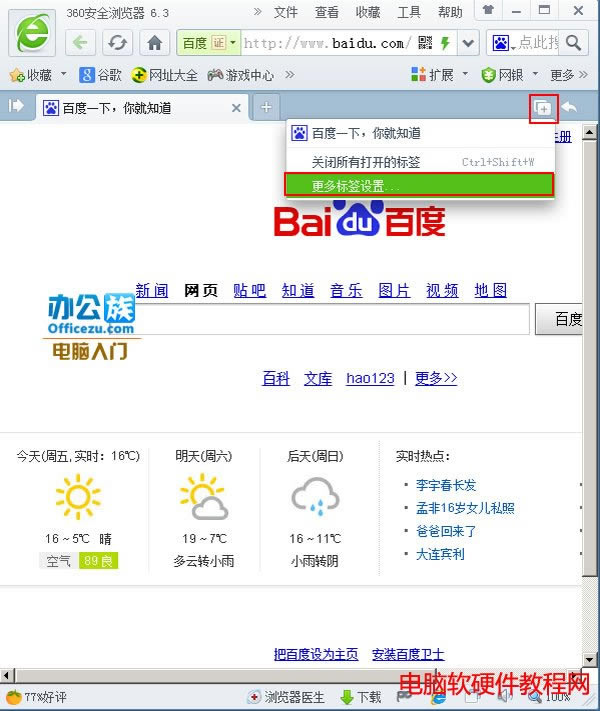This screenshot has width=600, height=711.
Task: Click the vertical scrollbar up arrow
Action: point(590,133)
